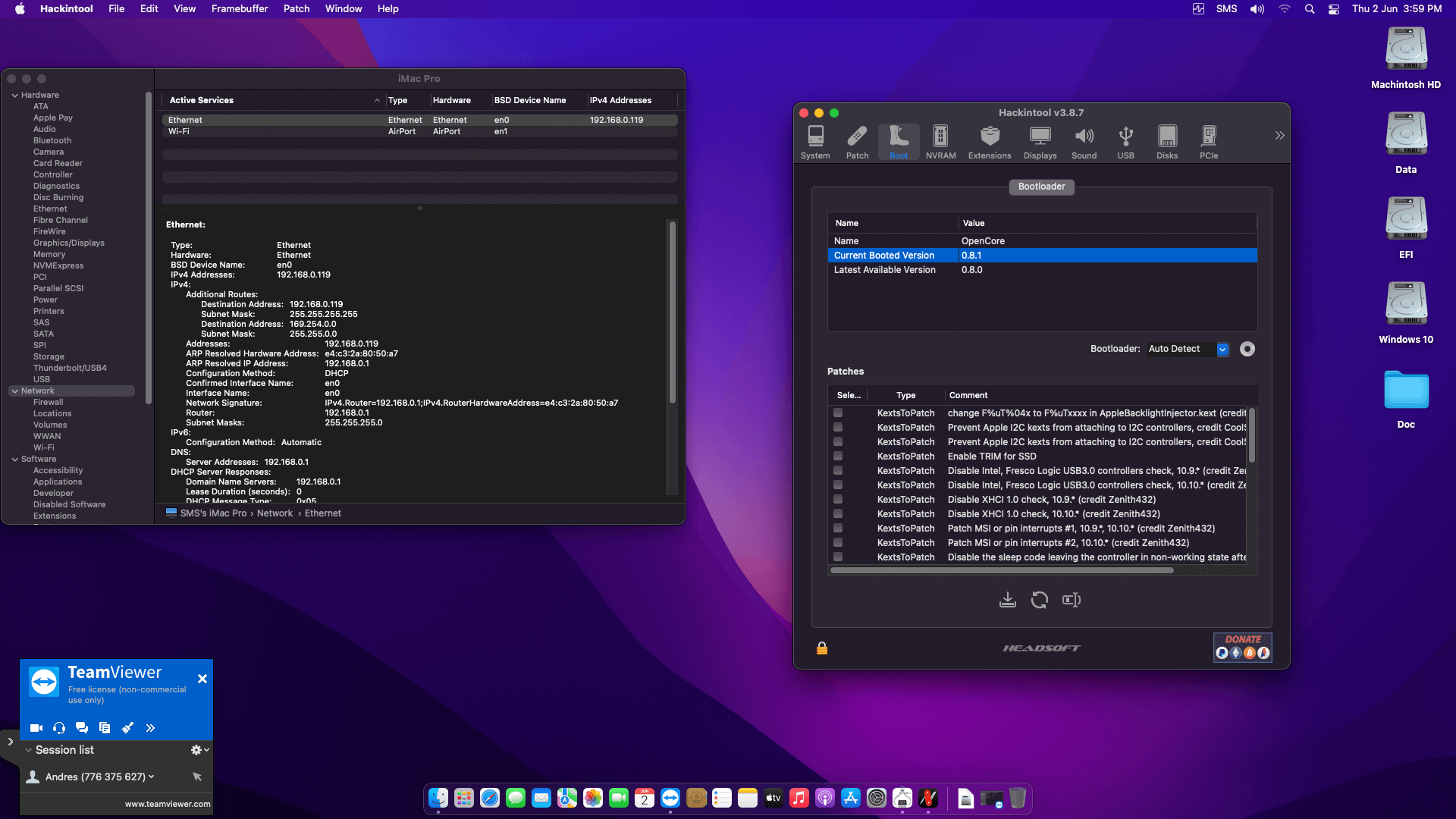
Task: Sort by Active Services column header
Action: point(273,100)
